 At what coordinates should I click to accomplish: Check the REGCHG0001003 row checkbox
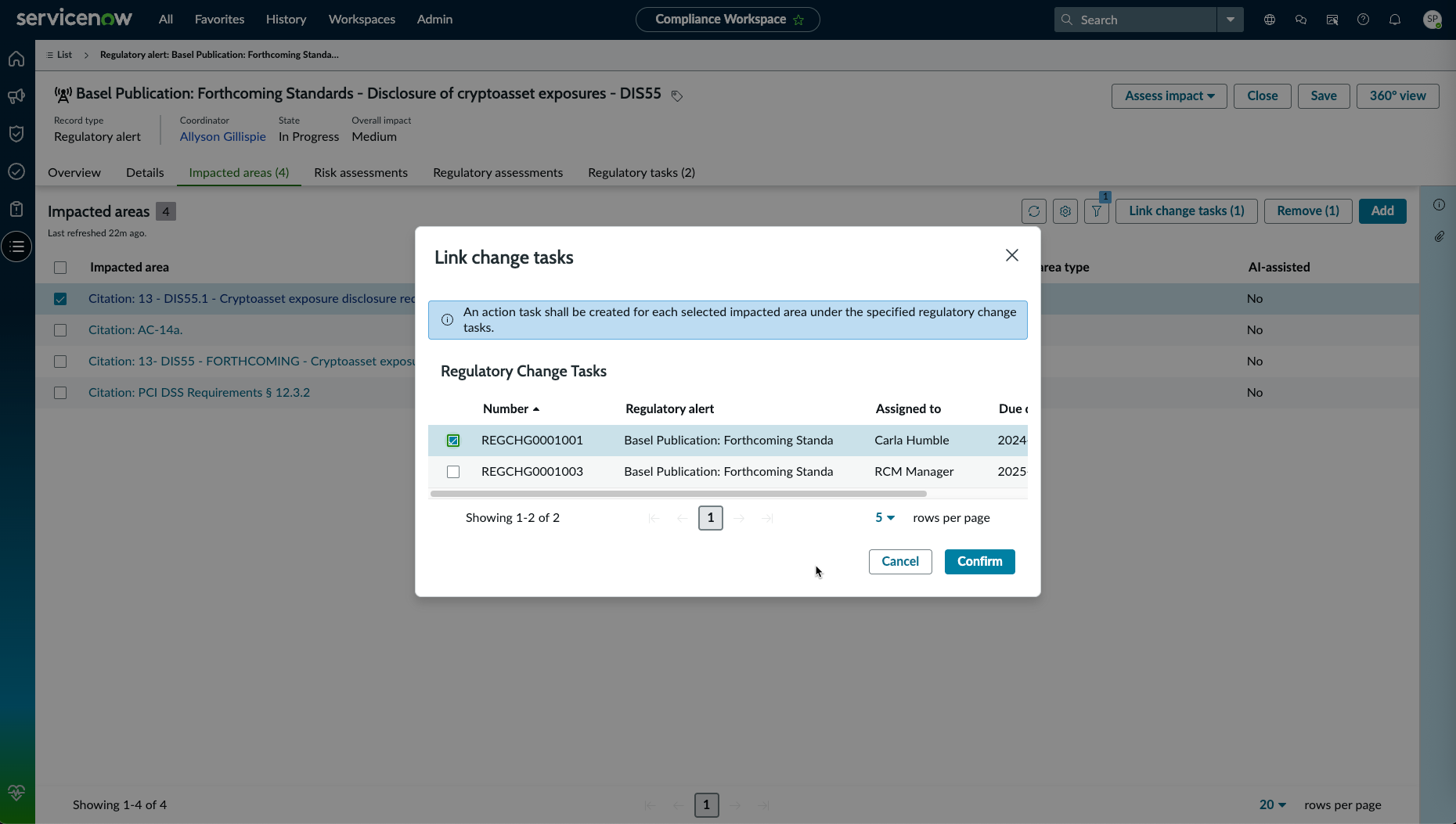coord(453,472)
